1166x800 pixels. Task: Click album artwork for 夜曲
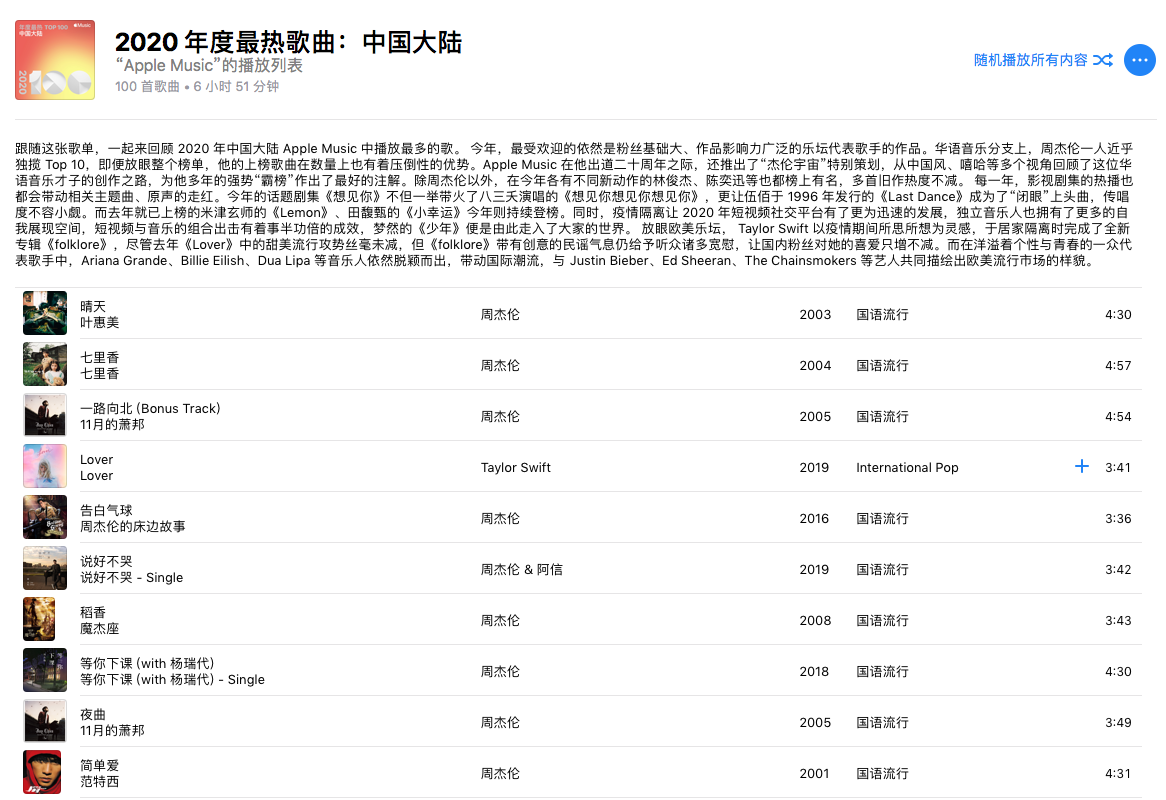click(45, 720)
